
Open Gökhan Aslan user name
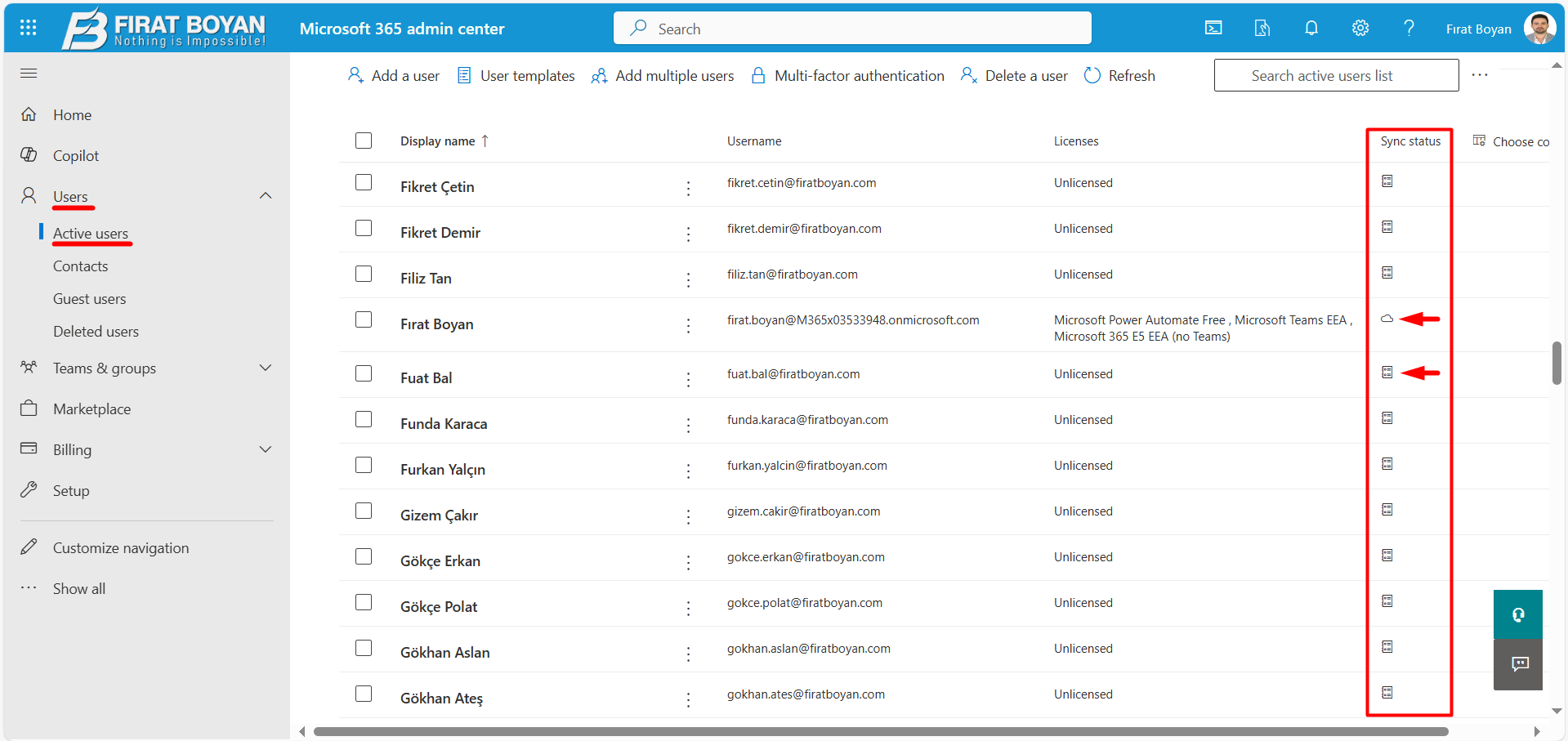(445, 653)
